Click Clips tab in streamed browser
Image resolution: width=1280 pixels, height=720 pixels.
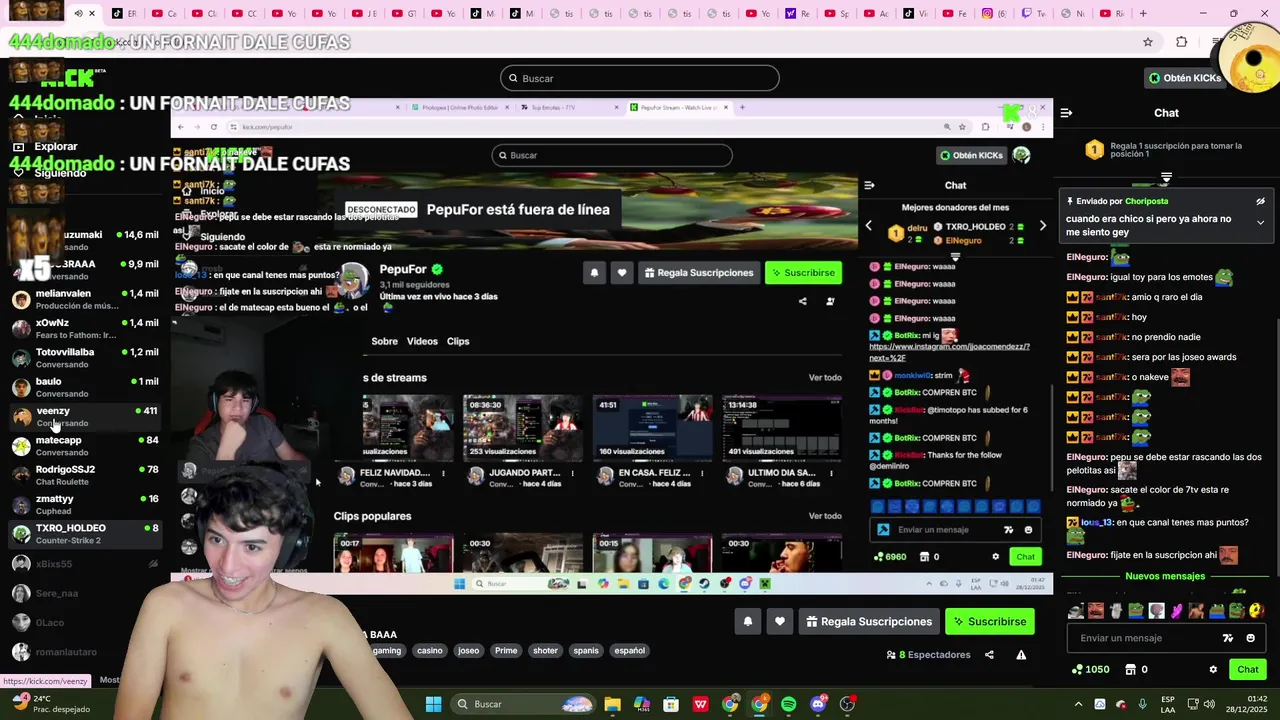point(458,342)
